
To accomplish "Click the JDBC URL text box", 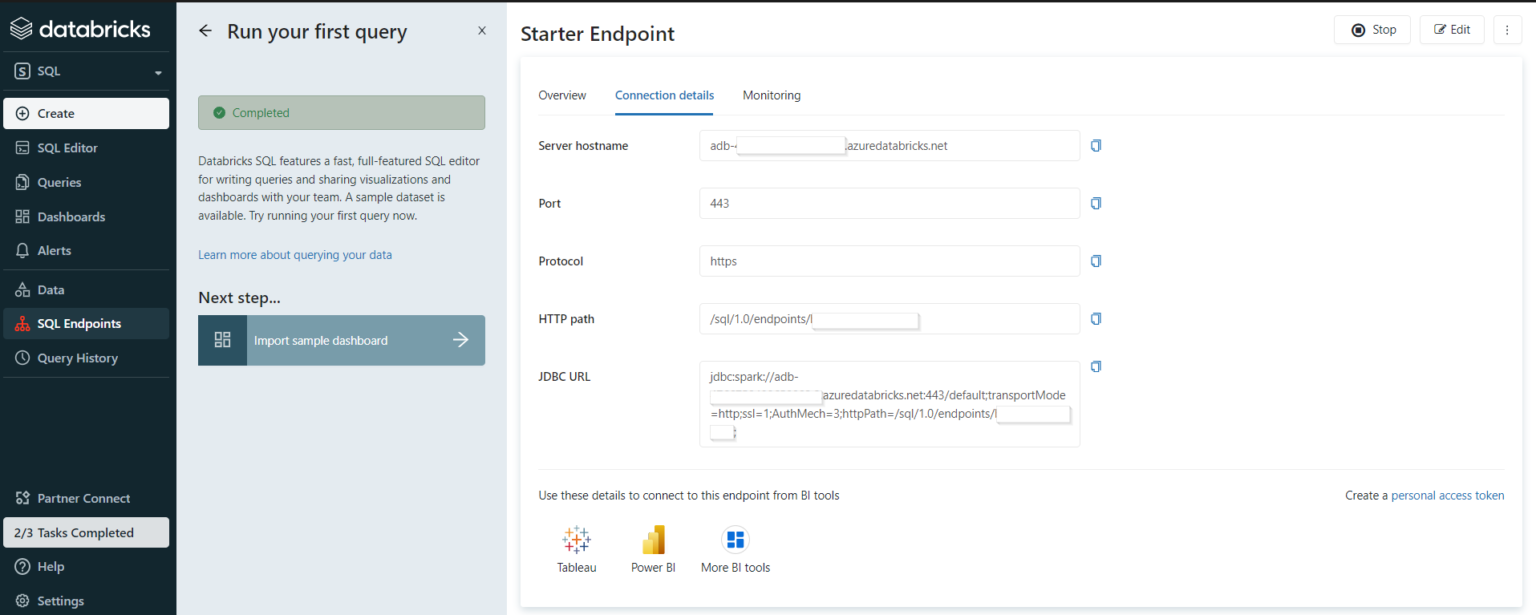I will pyautogui.click(x=889, y=404).
